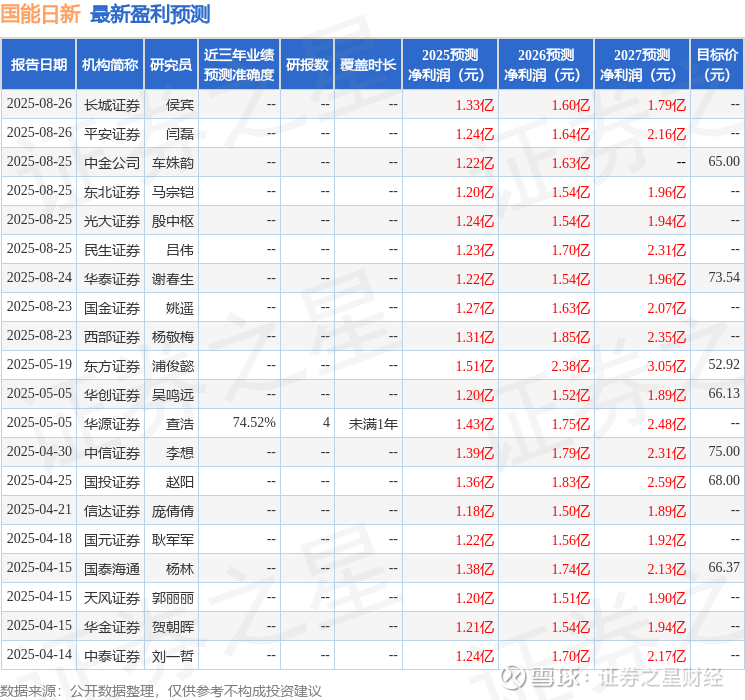Click target price 52.92
The height and width of the screenshot is (700, 745).
(x=724, y=364)
